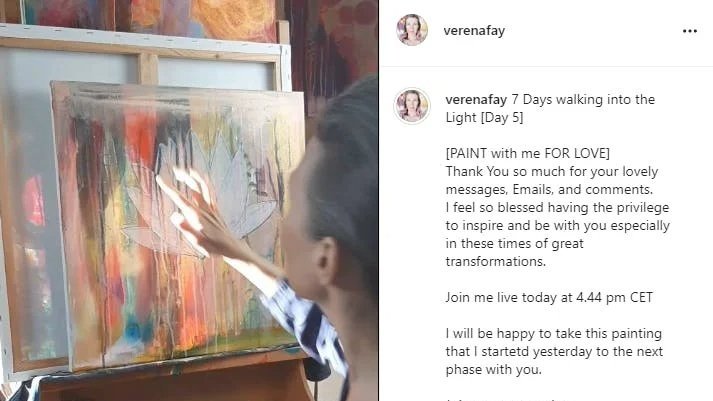Image resolution: width=713 pixels, height=401 pixels.
Task: Click the 'messages, Emails, and comments.' line
Action: (549, 189)
